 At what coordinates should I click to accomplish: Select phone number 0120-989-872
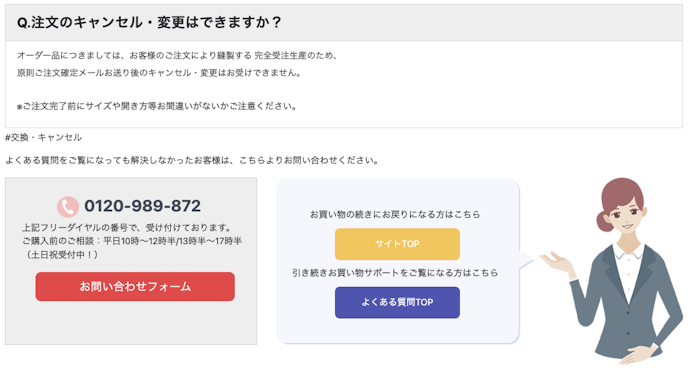[143, 206]
